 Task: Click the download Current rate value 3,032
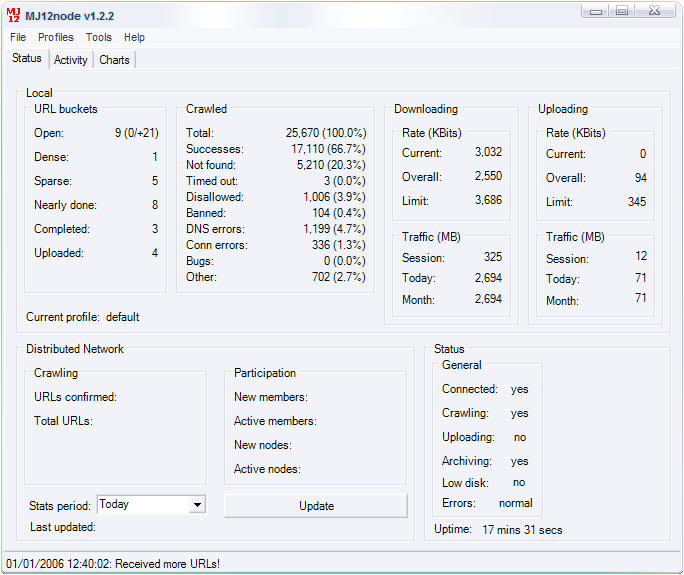[x=489, y=152]
